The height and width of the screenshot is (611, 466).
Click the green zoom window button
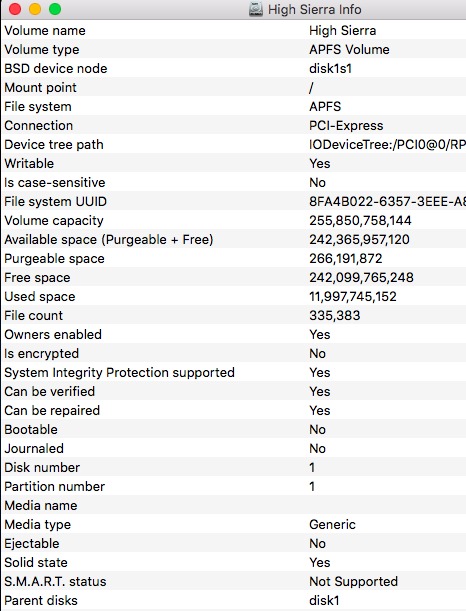pyautogui.click(x=55, y=9)
